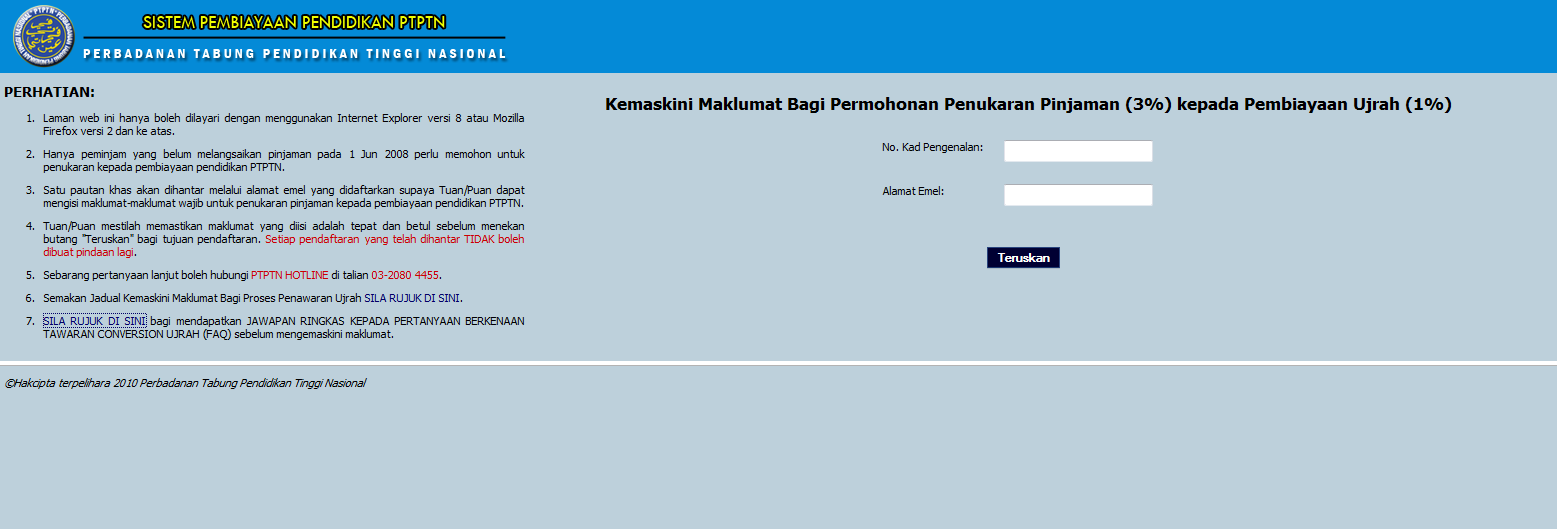Click the Kemaskini Maklumat page heading
This screenshot has height=529, width=1557.
[x=1028, y=104]
